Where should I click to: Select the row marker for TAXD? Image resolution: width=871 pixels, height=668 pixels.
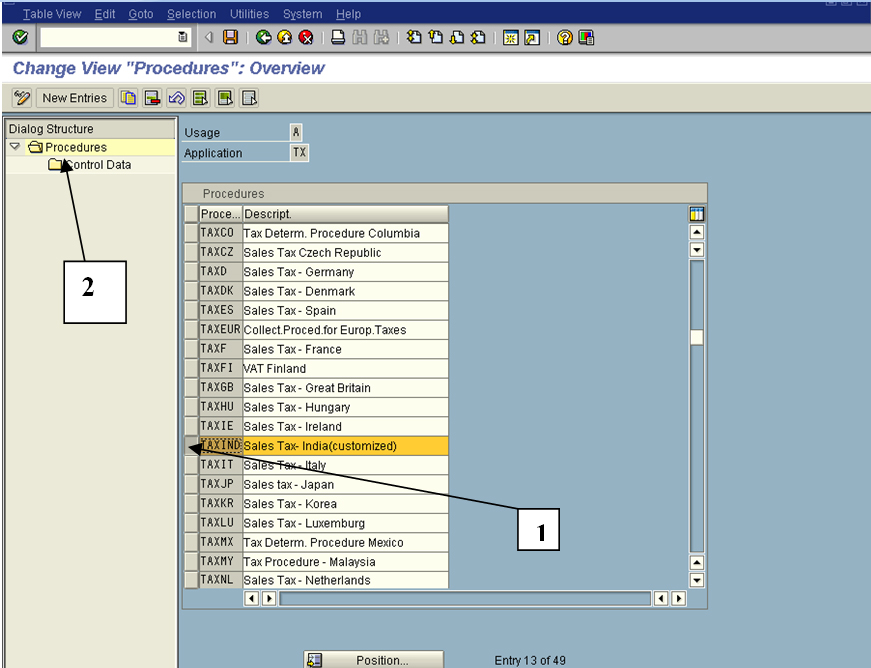point(191,272)
